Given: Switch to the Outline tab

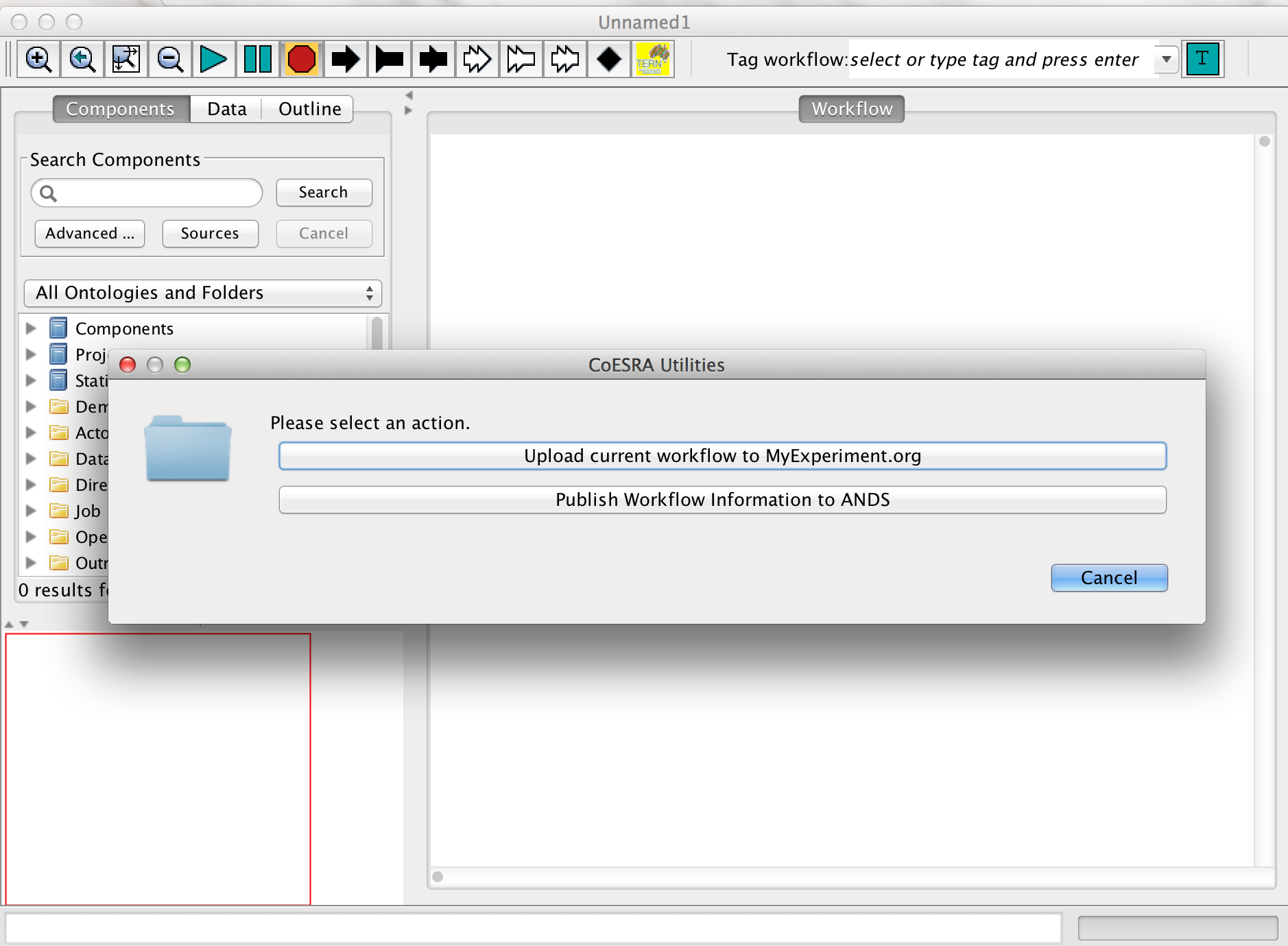Looking at the screenshot, I should (309, 109).
